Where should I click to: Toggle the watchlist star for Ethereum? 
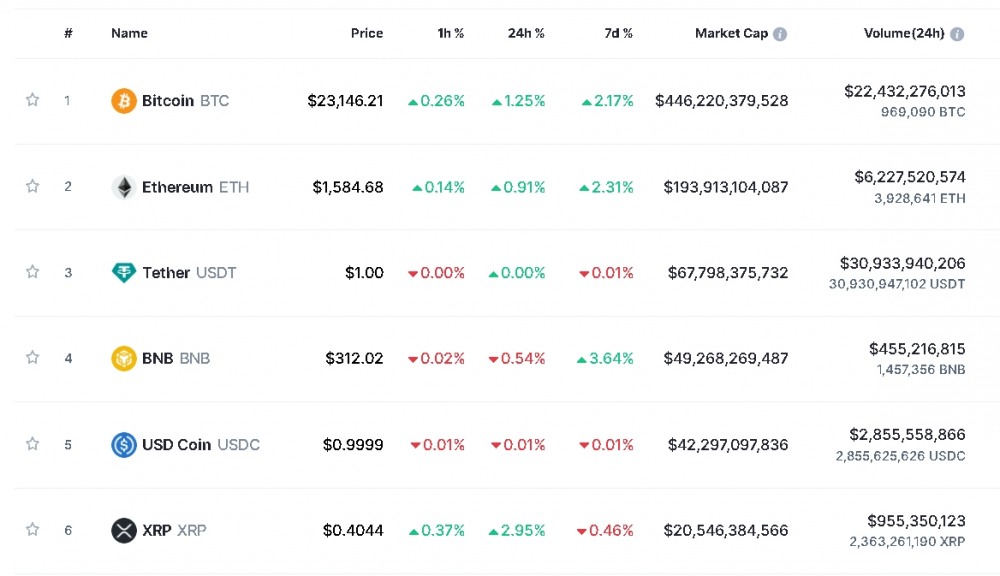[33, 186]
